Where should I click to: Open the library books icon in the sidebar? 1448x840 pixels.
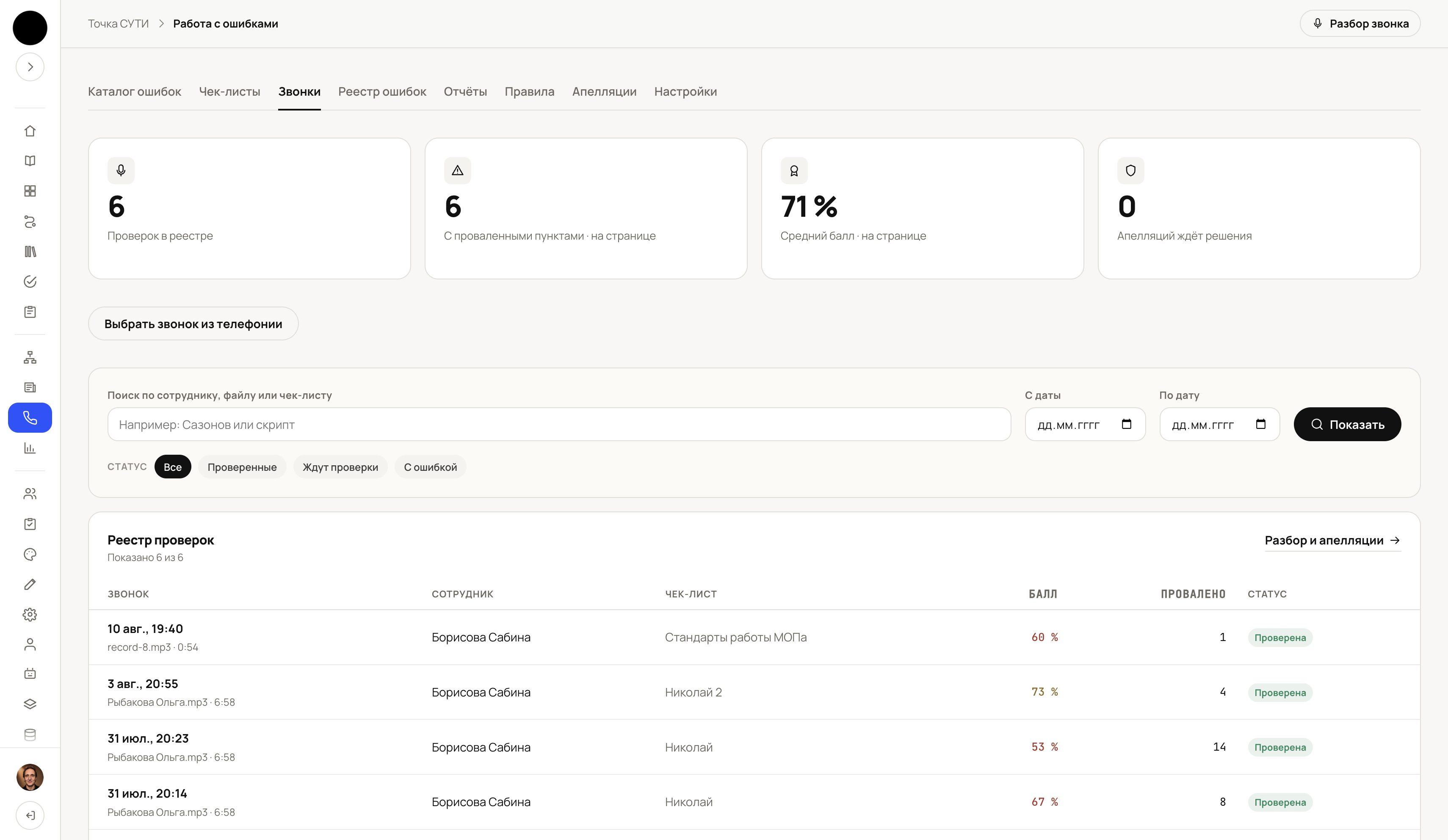tap(30, 251)
